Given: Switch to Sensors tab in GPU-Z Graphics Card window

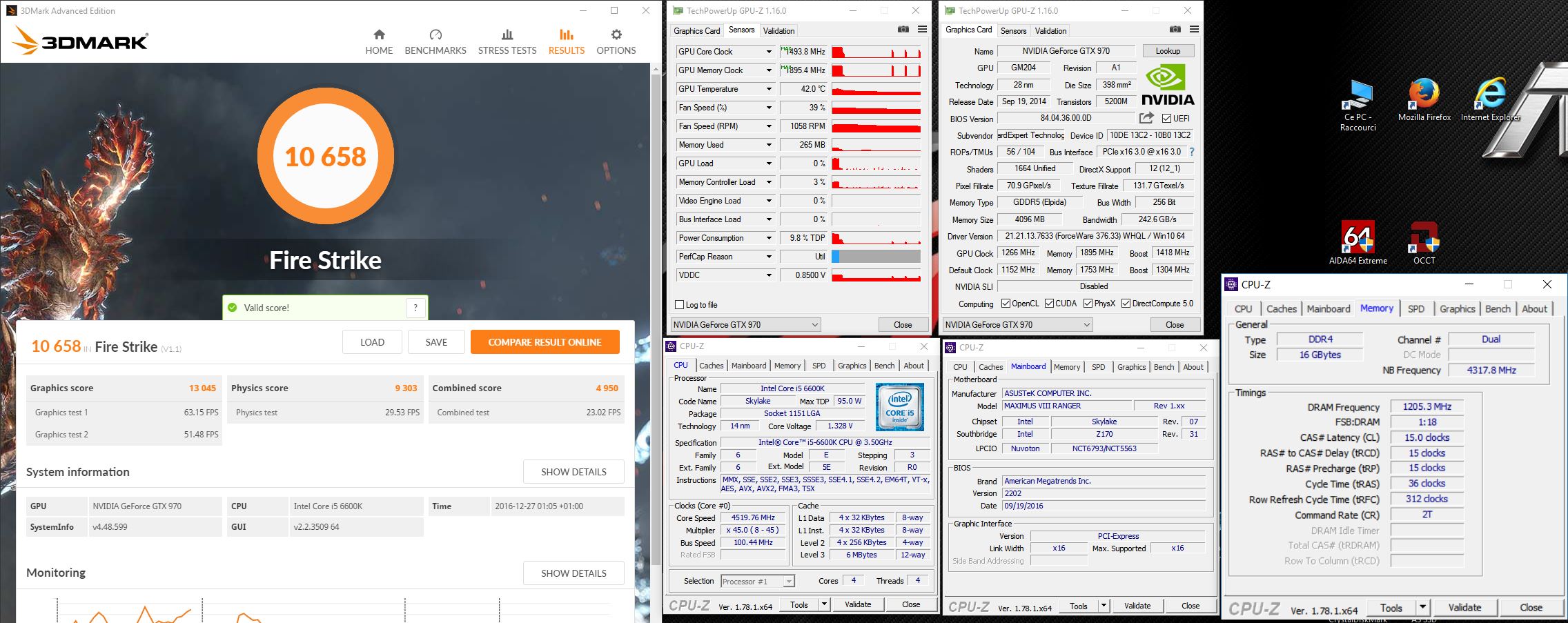Looking at the screenshot, I should pyautogui.click(x=1013, y=31).
